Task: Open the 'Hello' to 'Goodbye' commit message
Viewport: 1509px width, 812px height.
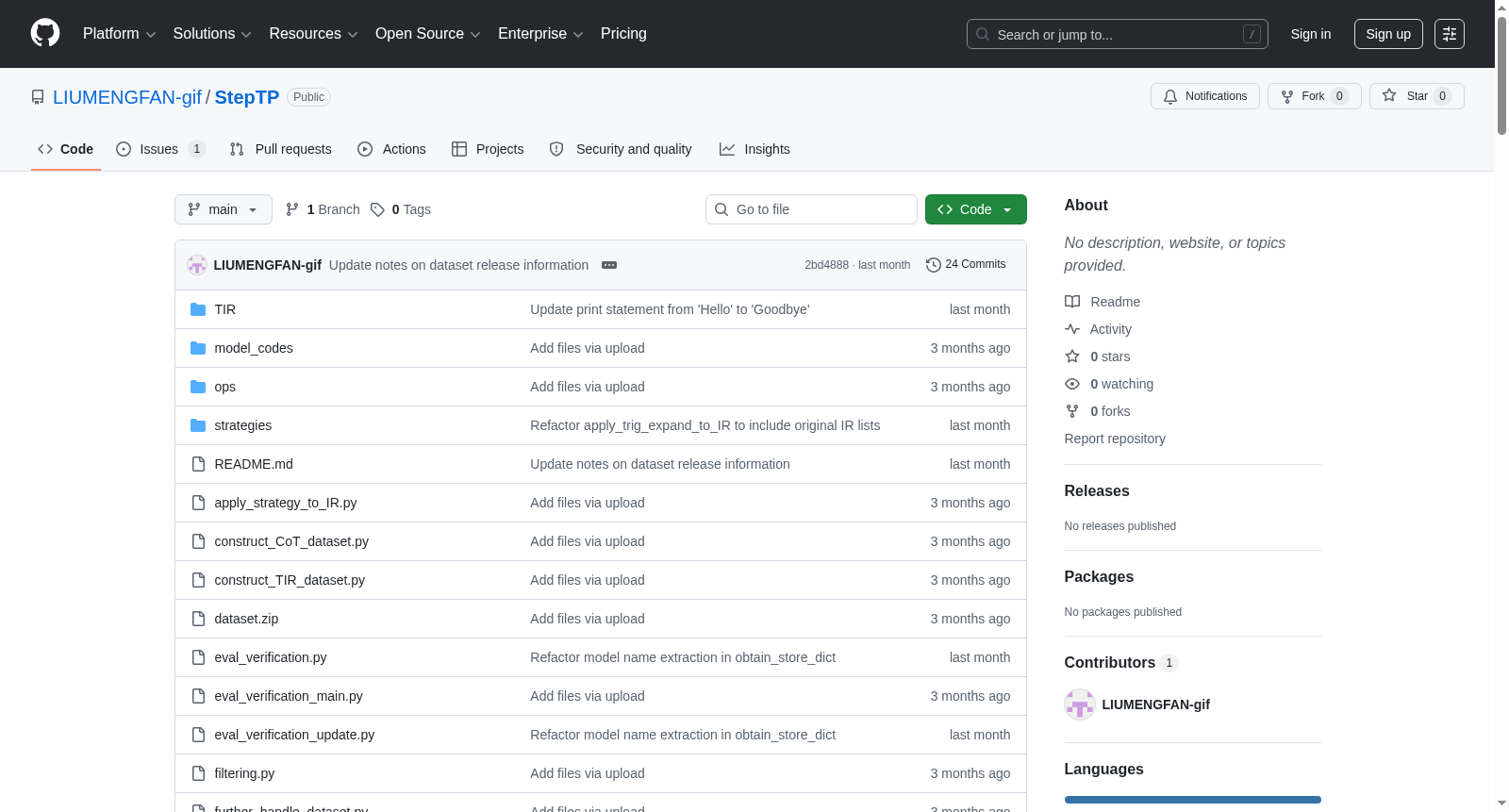Action: pos(670,309)
